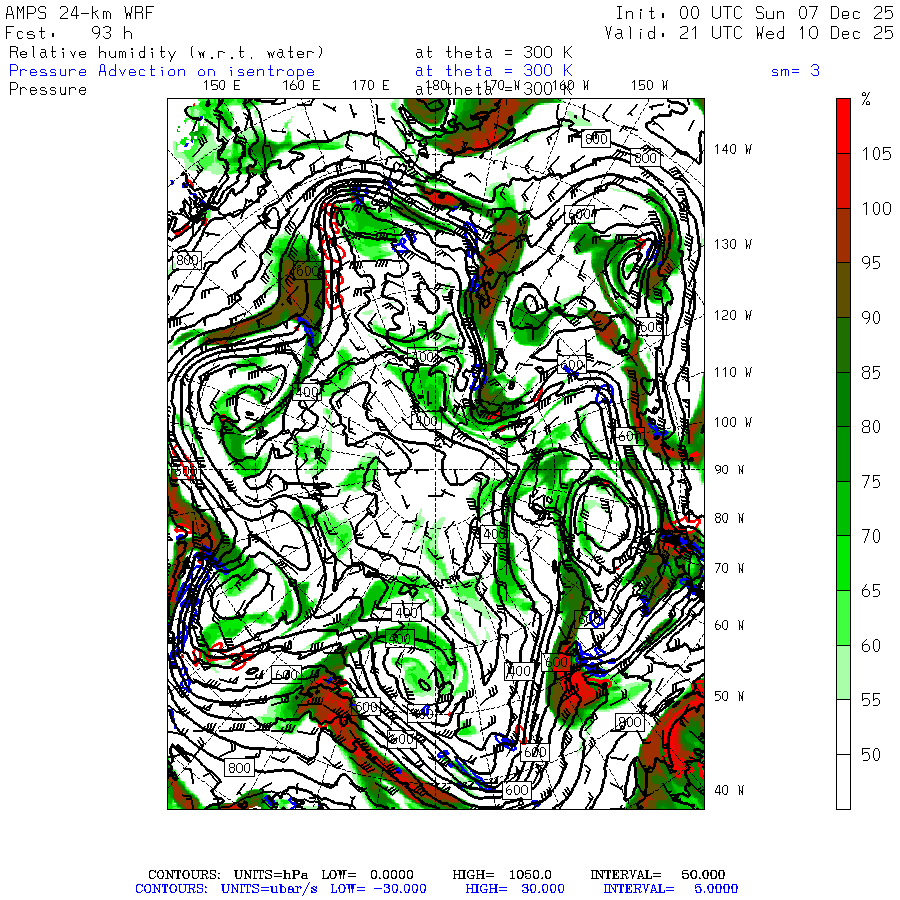Click the blue 'at theta = 300 K' text
This screenshot has height=900, width=900.
(494, 71)
